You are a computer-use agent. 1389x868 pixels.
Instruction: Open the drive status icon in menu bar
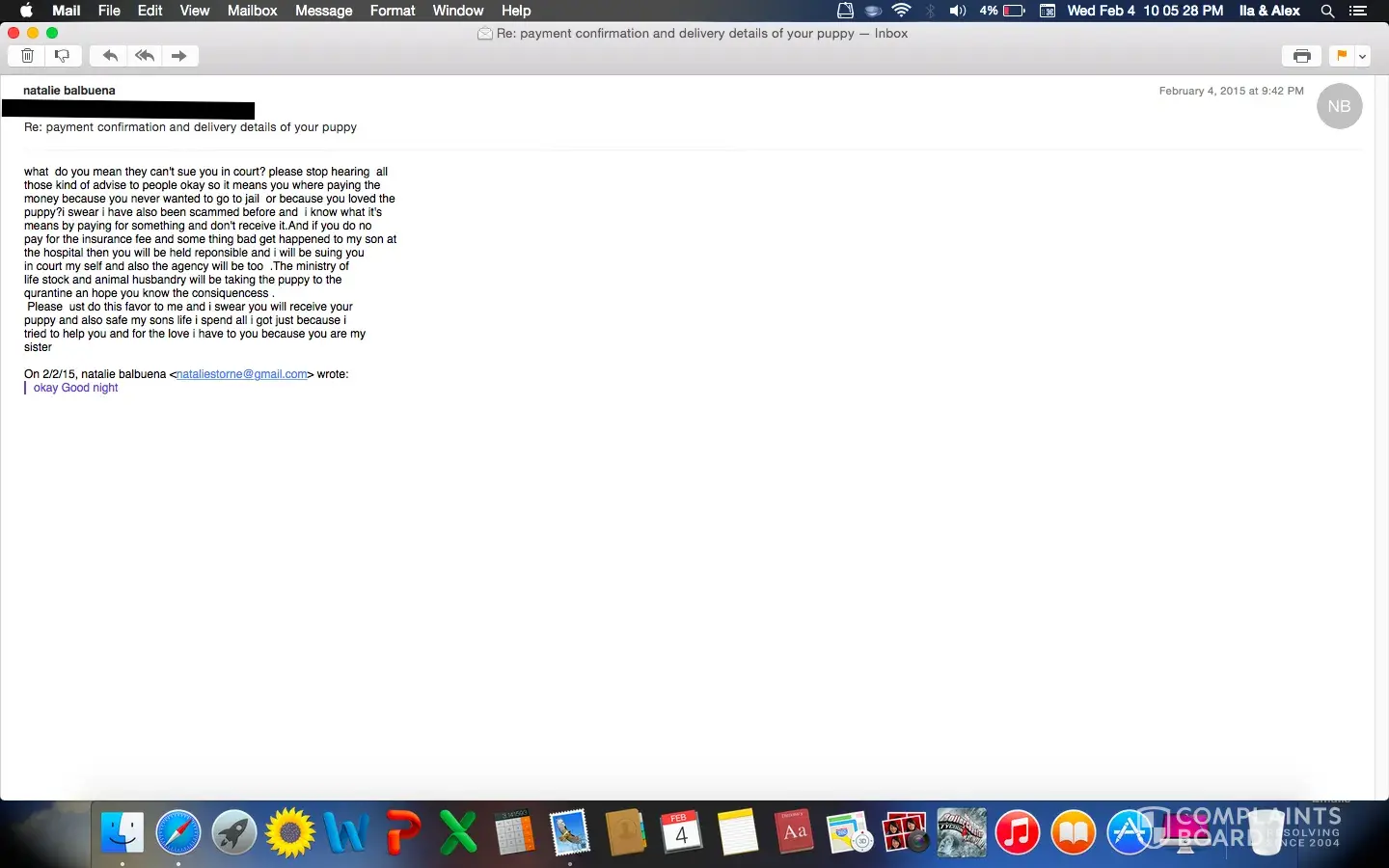coord(845,11)
